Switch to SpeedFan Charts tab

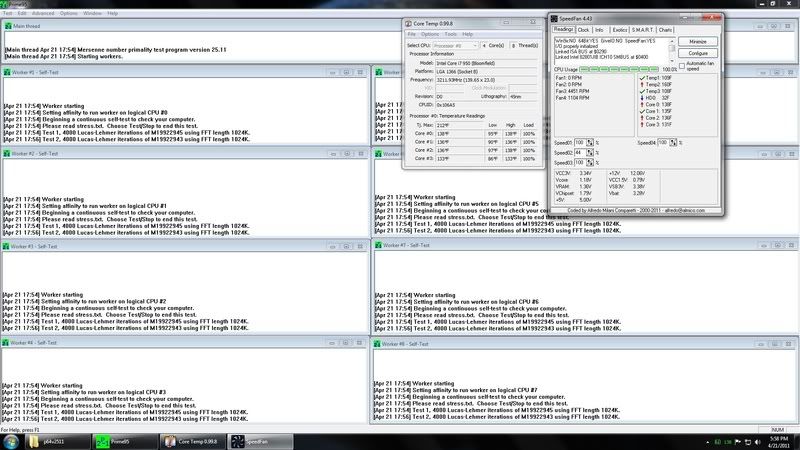tap(665, 30)
